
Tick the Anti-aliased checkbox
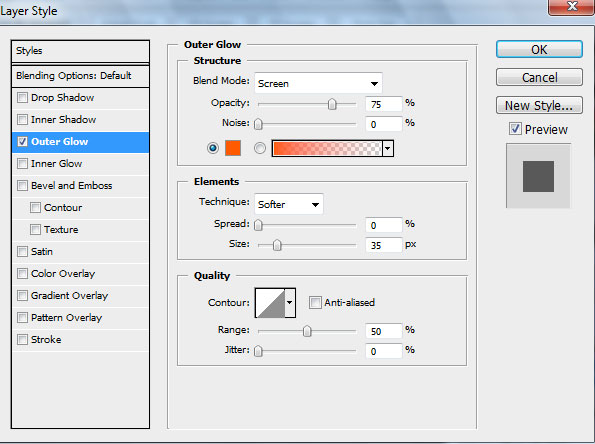pyautogui.click(x=315, y=302)
